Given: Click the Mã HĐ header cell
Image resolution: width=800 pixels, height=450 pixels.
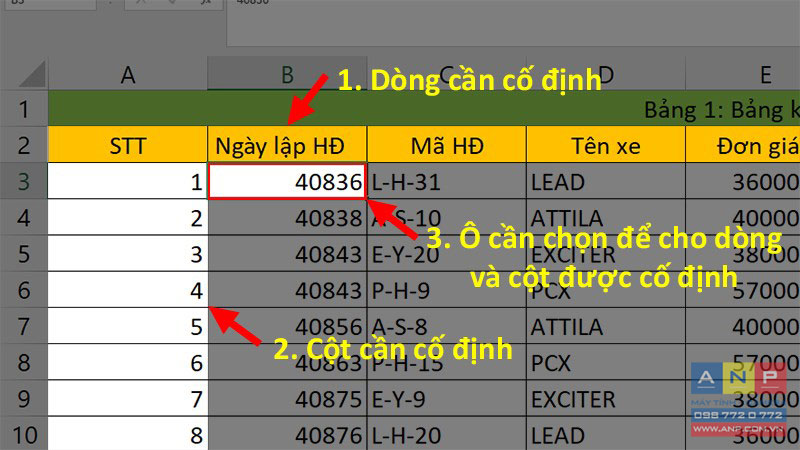Looking at the screenshot, I should click(446, 145).
